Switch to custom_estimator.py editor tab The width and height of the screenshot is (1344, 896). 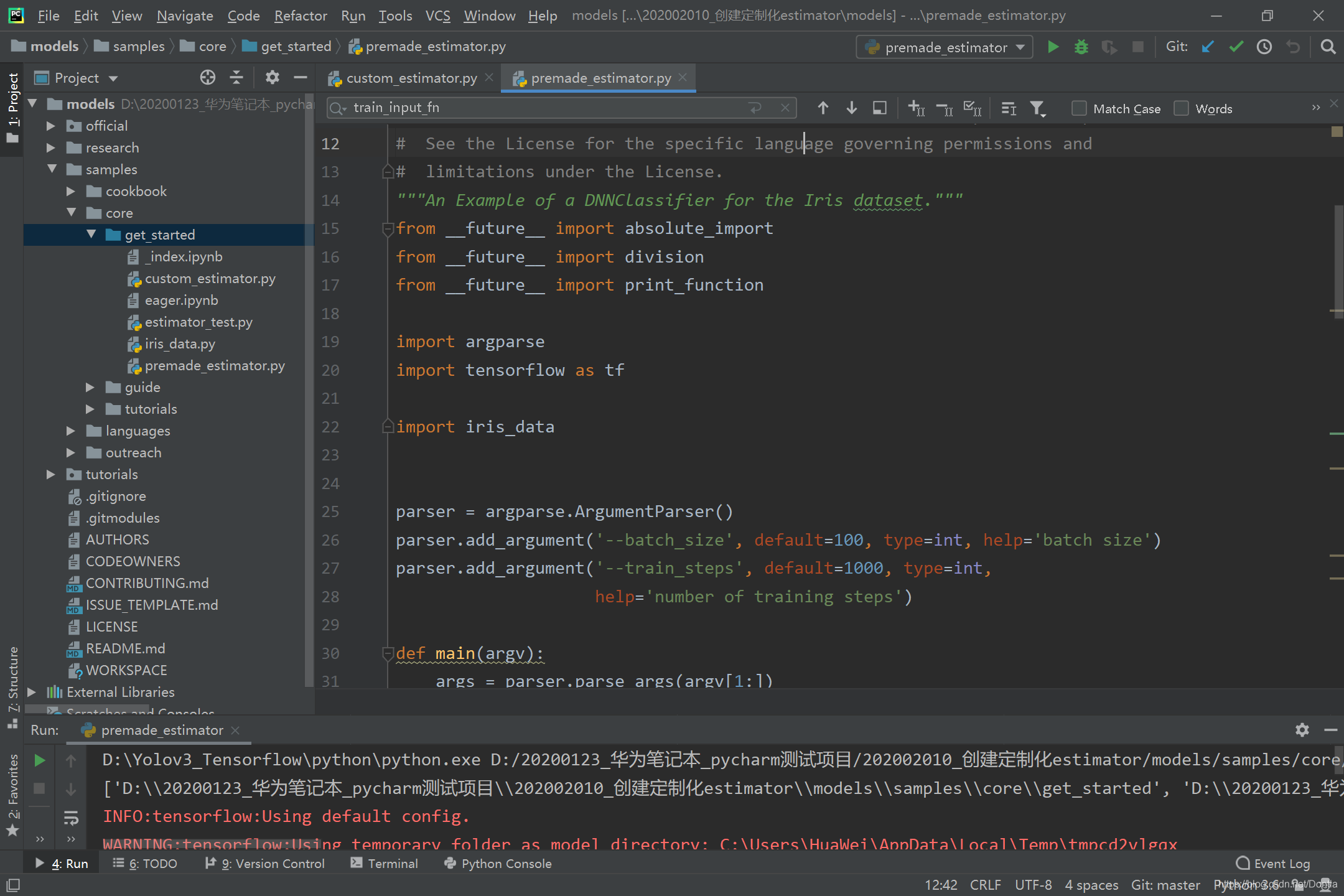(x=411, y=78)
